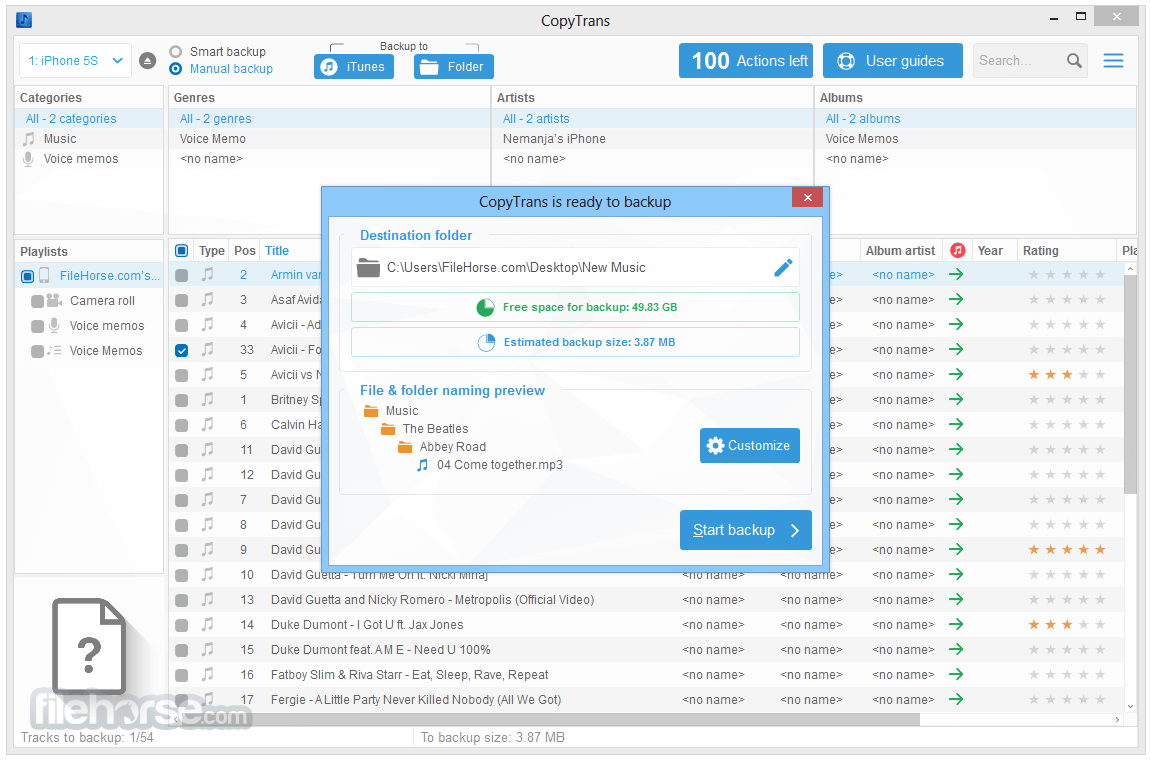
Task: Click the Camera roll playlist icon
Action: click(54, 300)
